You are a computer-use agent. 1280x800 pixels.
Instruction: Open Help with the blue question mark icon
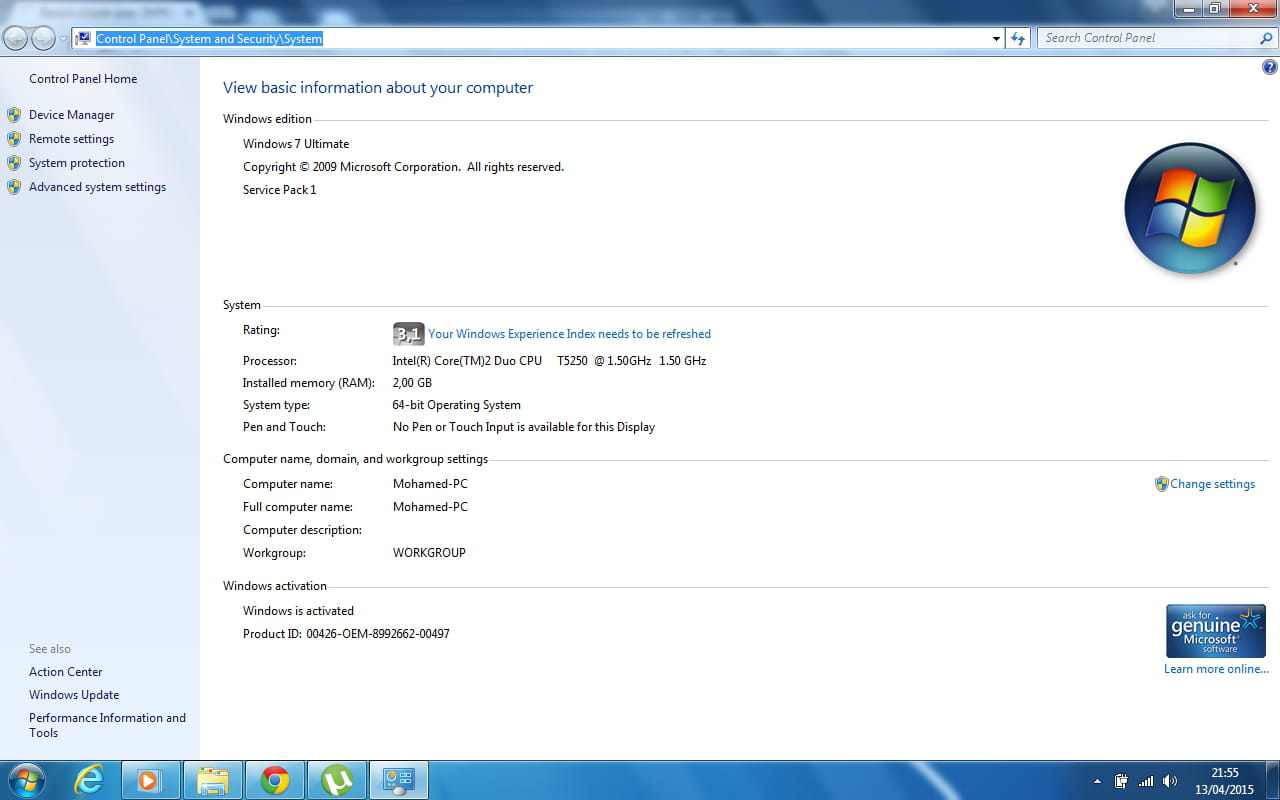(1270, 68)
